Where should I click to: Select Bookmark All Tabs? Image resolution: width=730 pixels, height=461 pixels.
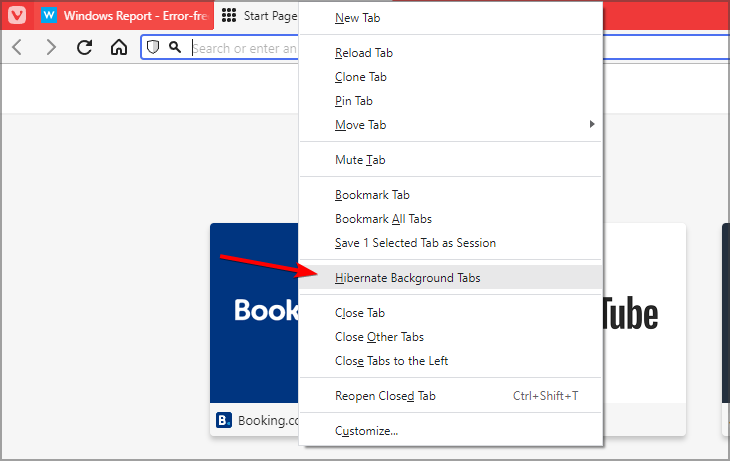point(451,219)
